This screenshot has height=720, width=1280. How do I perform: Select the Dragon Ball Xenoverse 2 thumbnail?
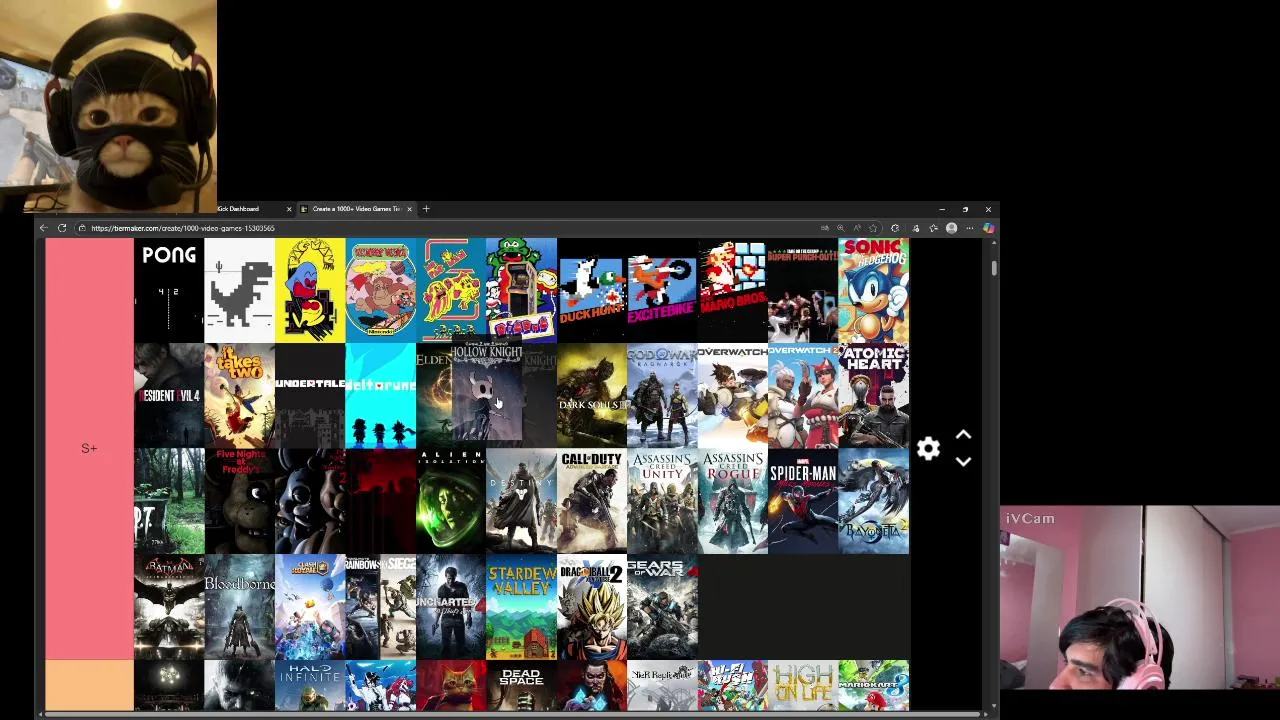(x=591, y=607)
